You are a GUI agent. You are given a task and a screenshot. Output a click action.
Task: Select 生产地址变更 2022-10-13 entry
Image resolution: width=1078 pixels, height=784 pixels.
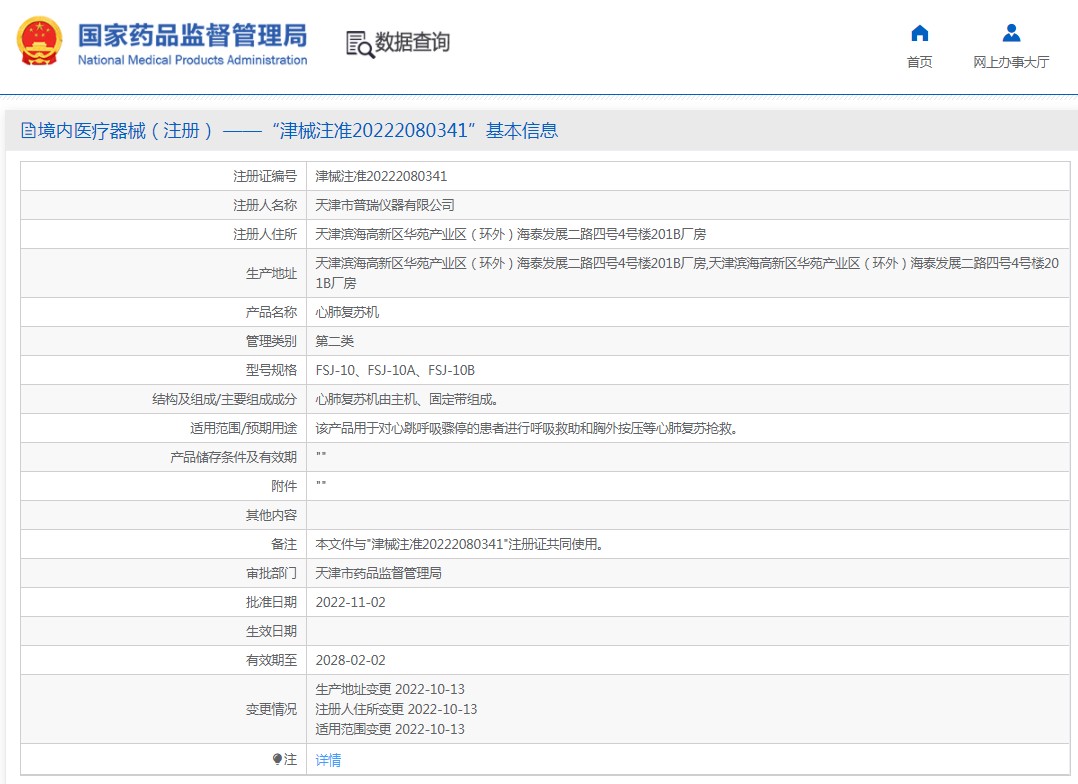(390, 689)
